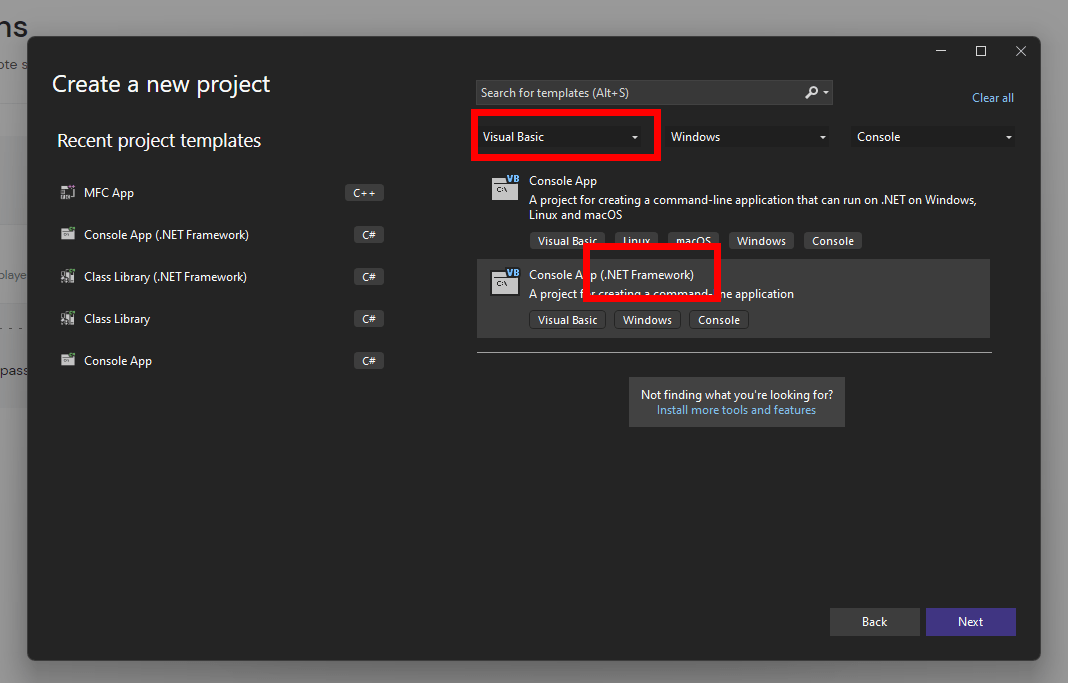This screenshot has width=1068, height=683.
Task: Click the Next button
Action: [971, 622]
